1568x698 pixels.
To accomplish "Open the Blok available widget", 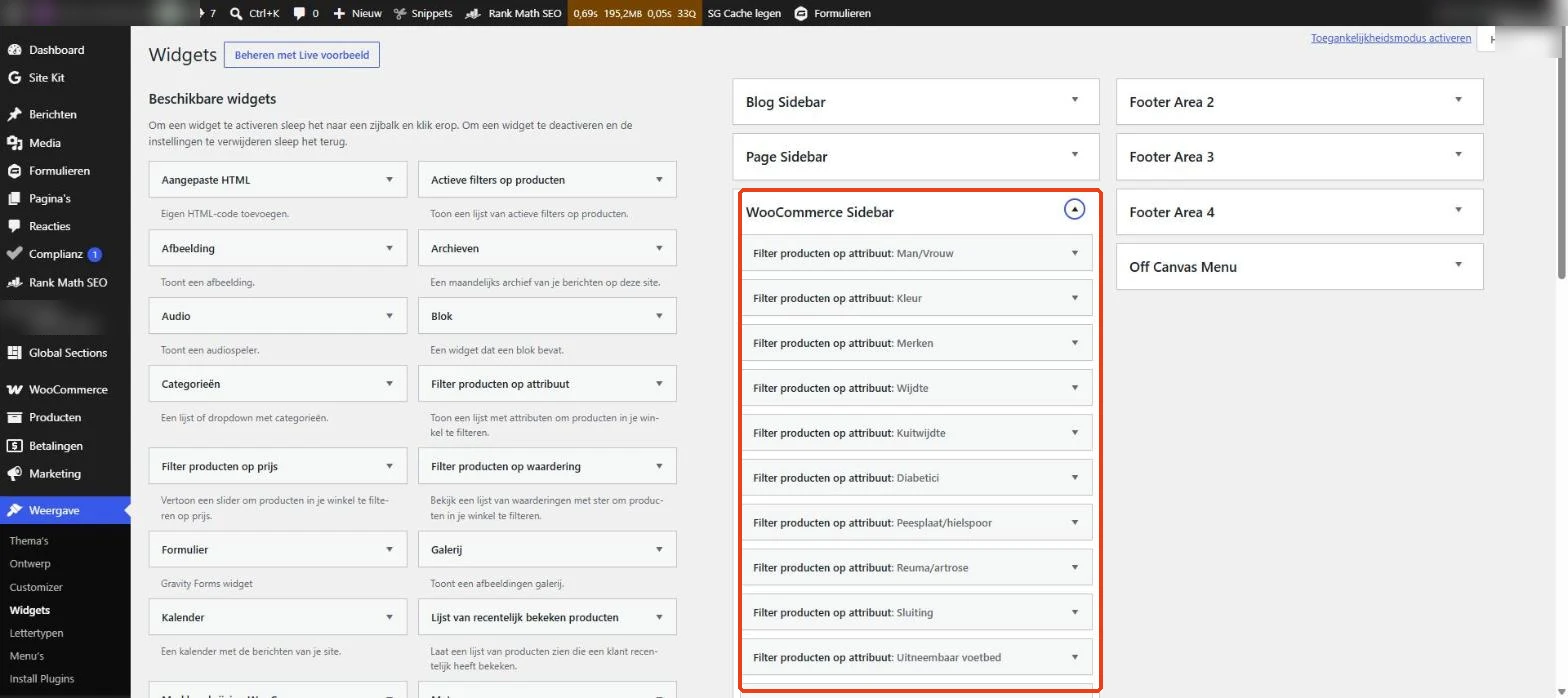I will (547, 316).
